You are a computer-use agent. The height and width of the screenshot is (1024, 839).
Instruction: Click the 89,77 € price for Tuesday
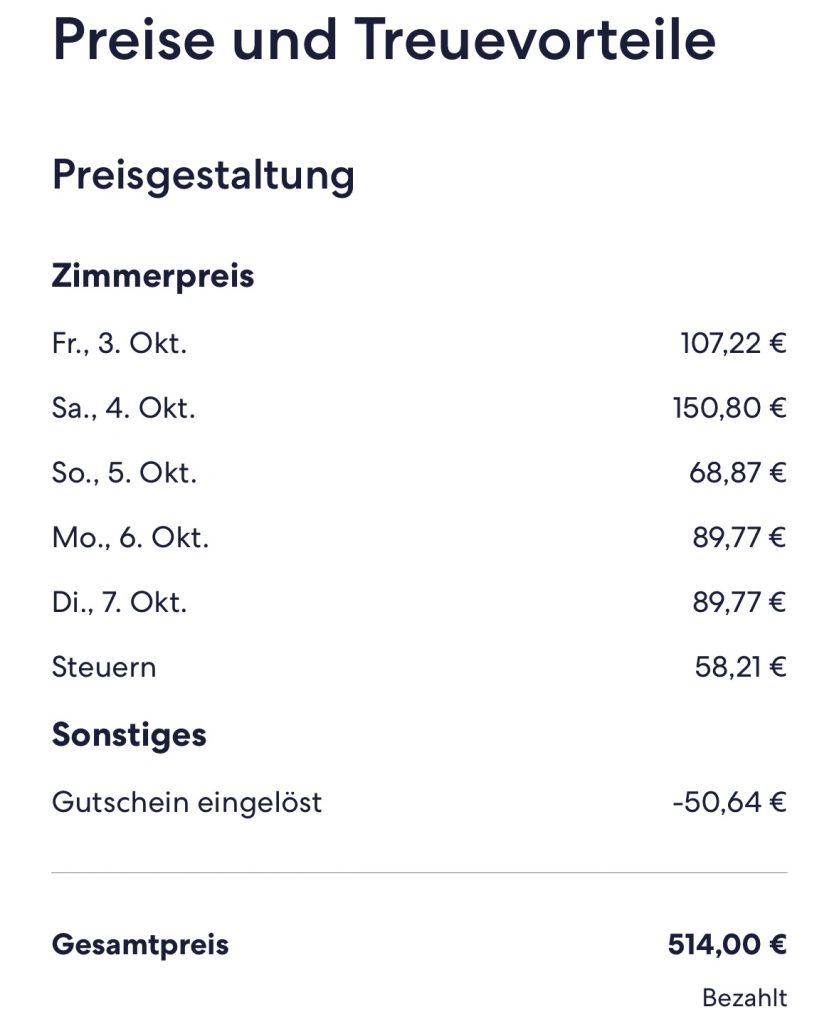click(739, 603)
